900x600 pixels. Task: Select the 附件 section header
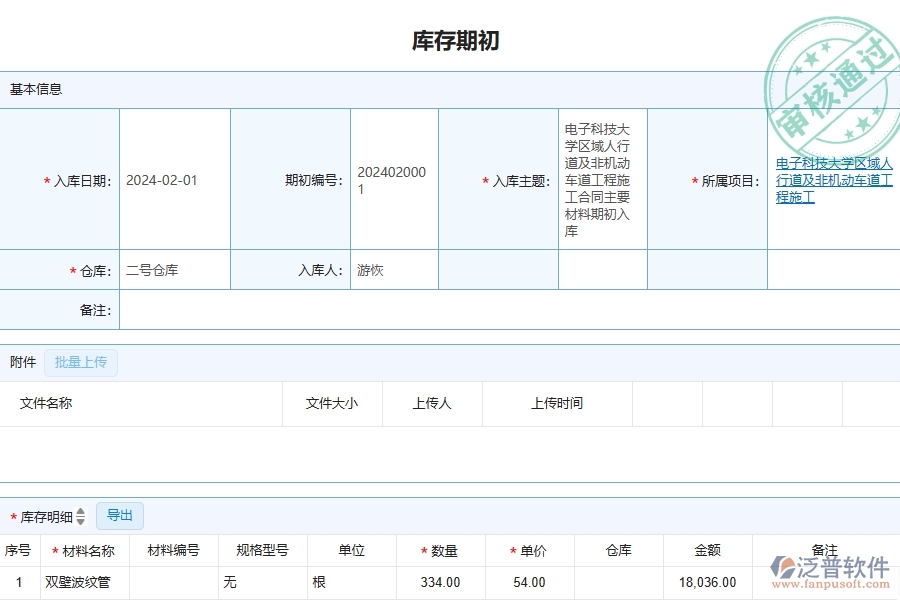[22, 362]
